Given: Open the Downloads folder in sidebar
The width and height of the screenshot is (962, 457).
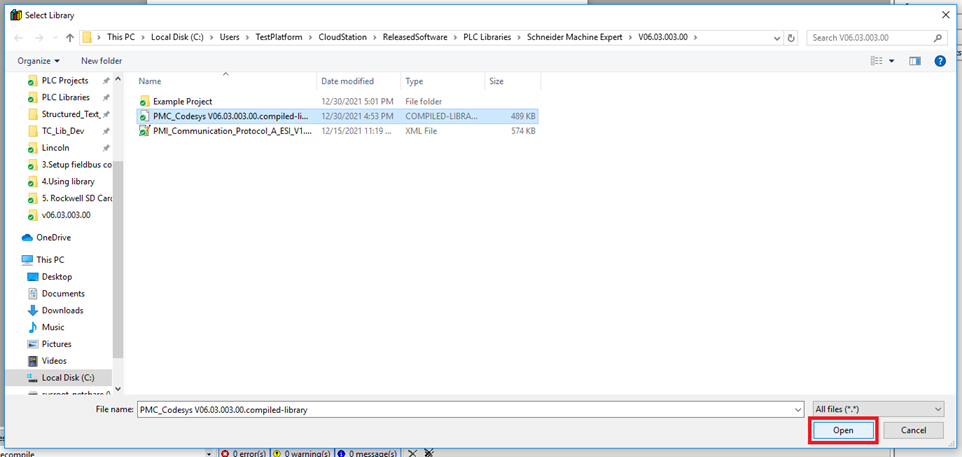Looking at the screenshot, I should [62, 310].
